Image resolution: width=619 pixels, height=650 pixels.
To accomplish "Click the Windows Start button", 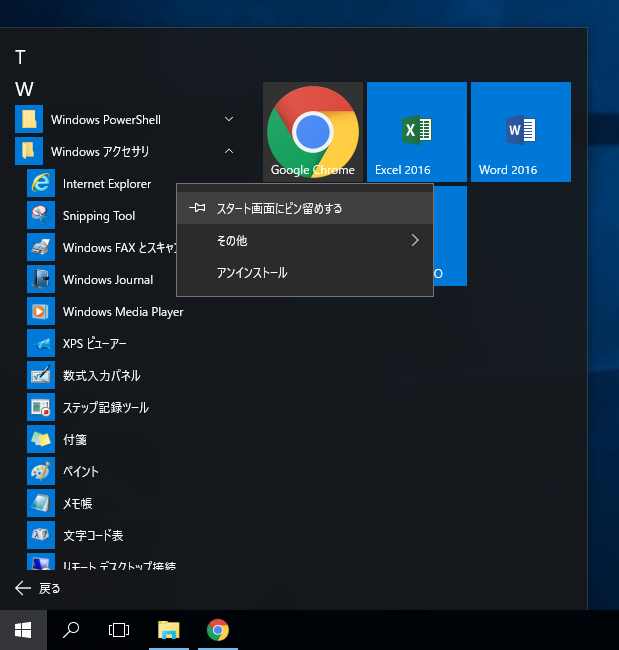I will [x=23, y=630].
